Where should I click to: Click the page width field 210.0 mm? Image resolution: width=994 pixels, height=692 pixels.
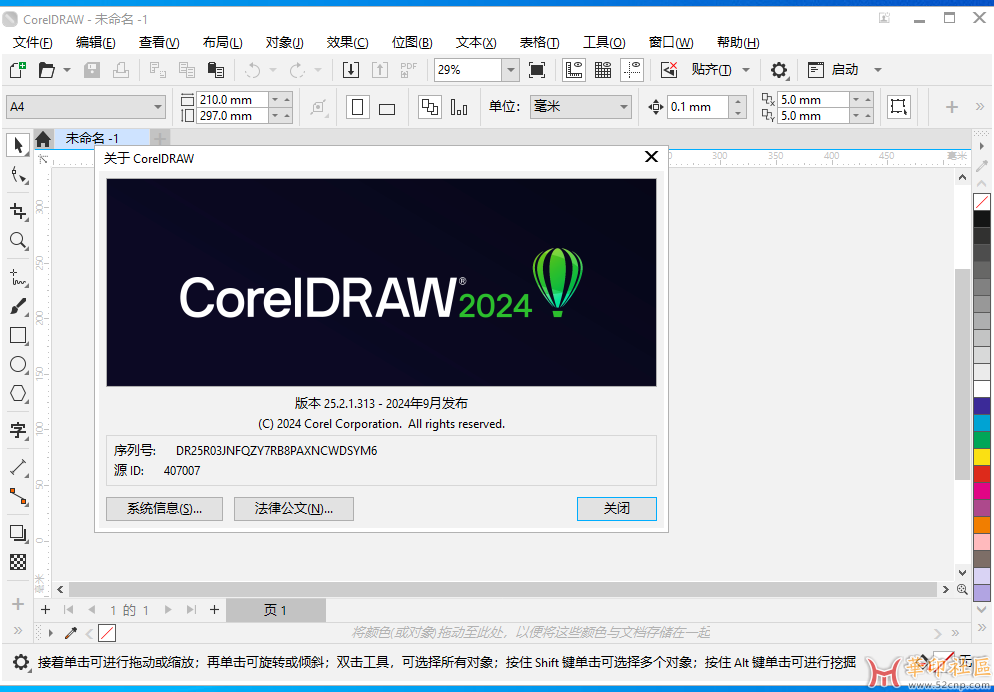[x=232, y=99]
